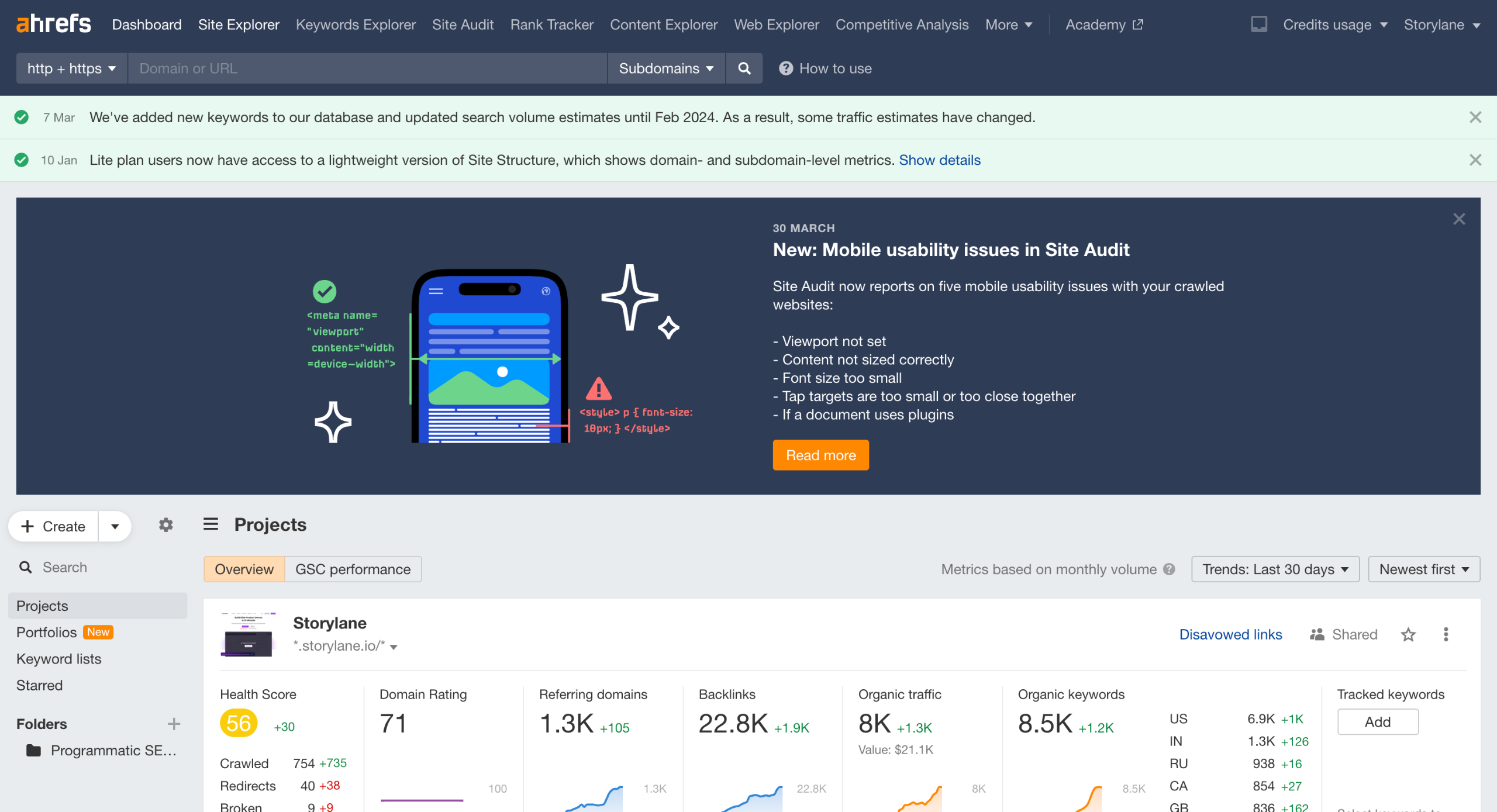Open Credits usage dropdown

tap(1335, 25)
